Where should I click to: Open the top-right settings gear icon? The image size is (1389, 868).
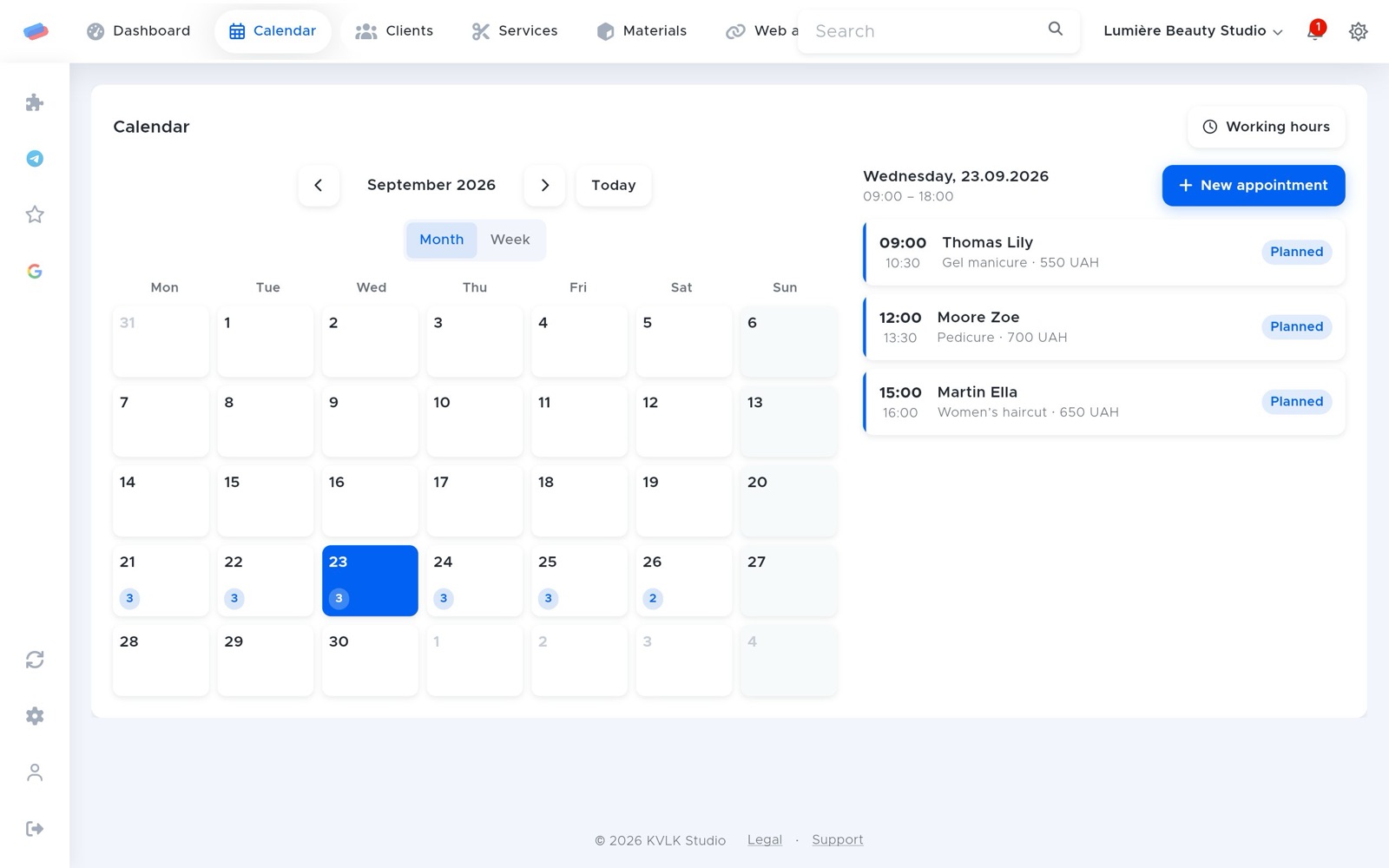tap(1359, 31)
